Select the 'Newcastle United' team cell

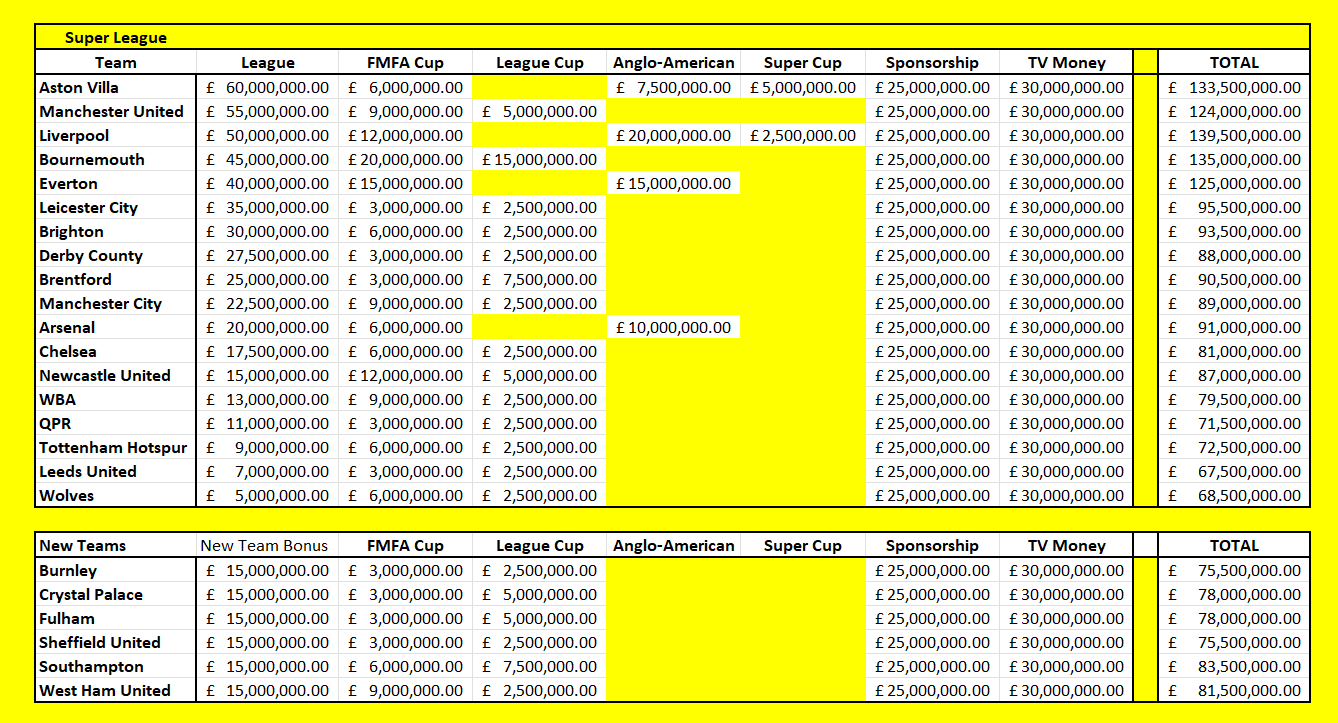click(x=116, y=375)
